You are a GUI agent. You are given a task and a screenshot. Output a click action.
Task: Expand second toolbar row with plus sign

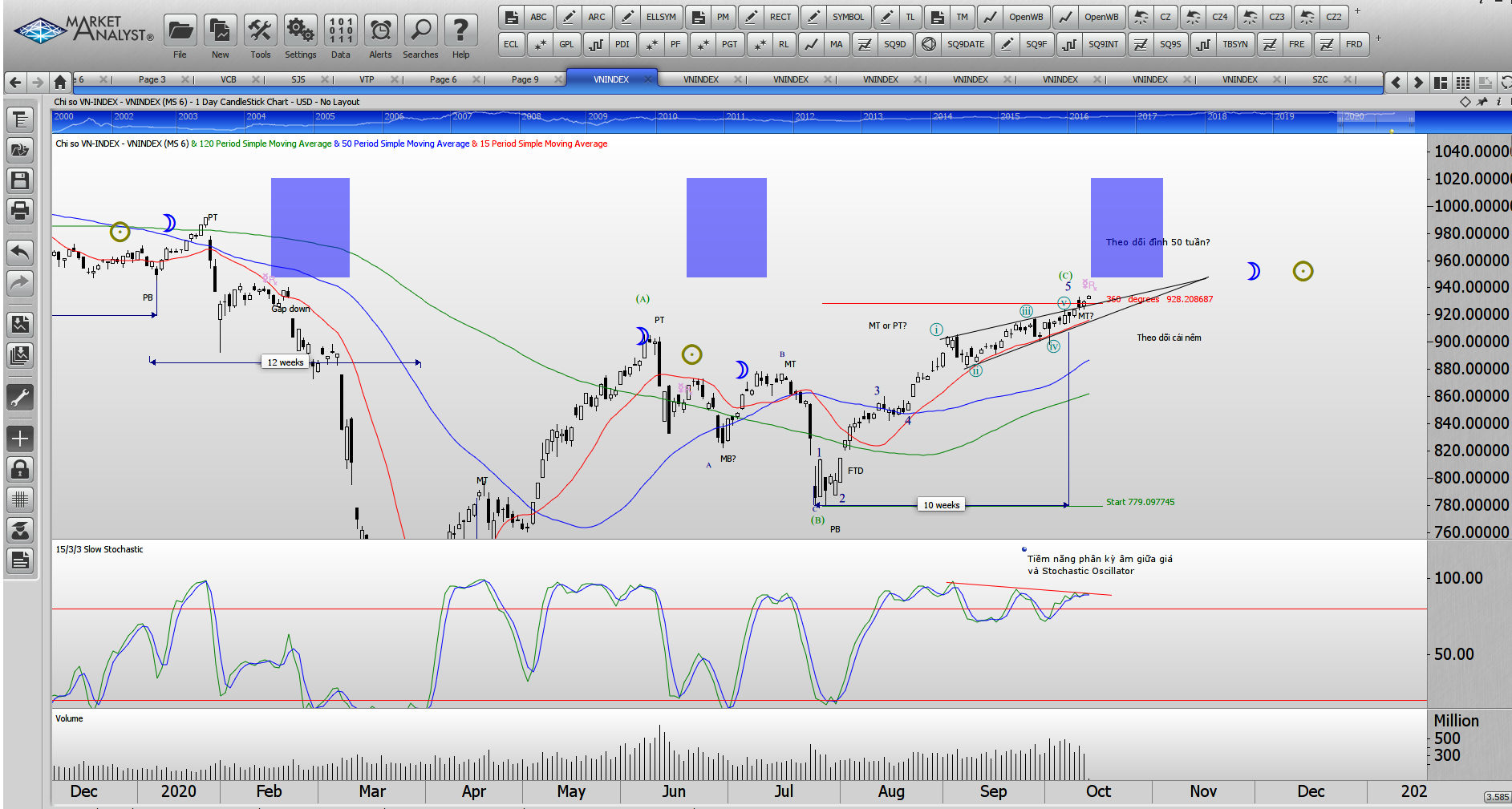(x=1378, y=38)
